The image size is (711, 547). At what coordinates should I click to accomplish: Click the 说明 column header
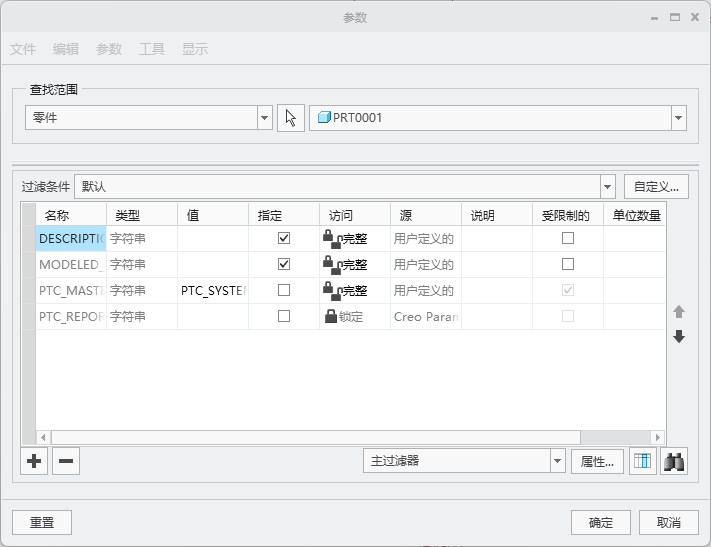point(497,215)
